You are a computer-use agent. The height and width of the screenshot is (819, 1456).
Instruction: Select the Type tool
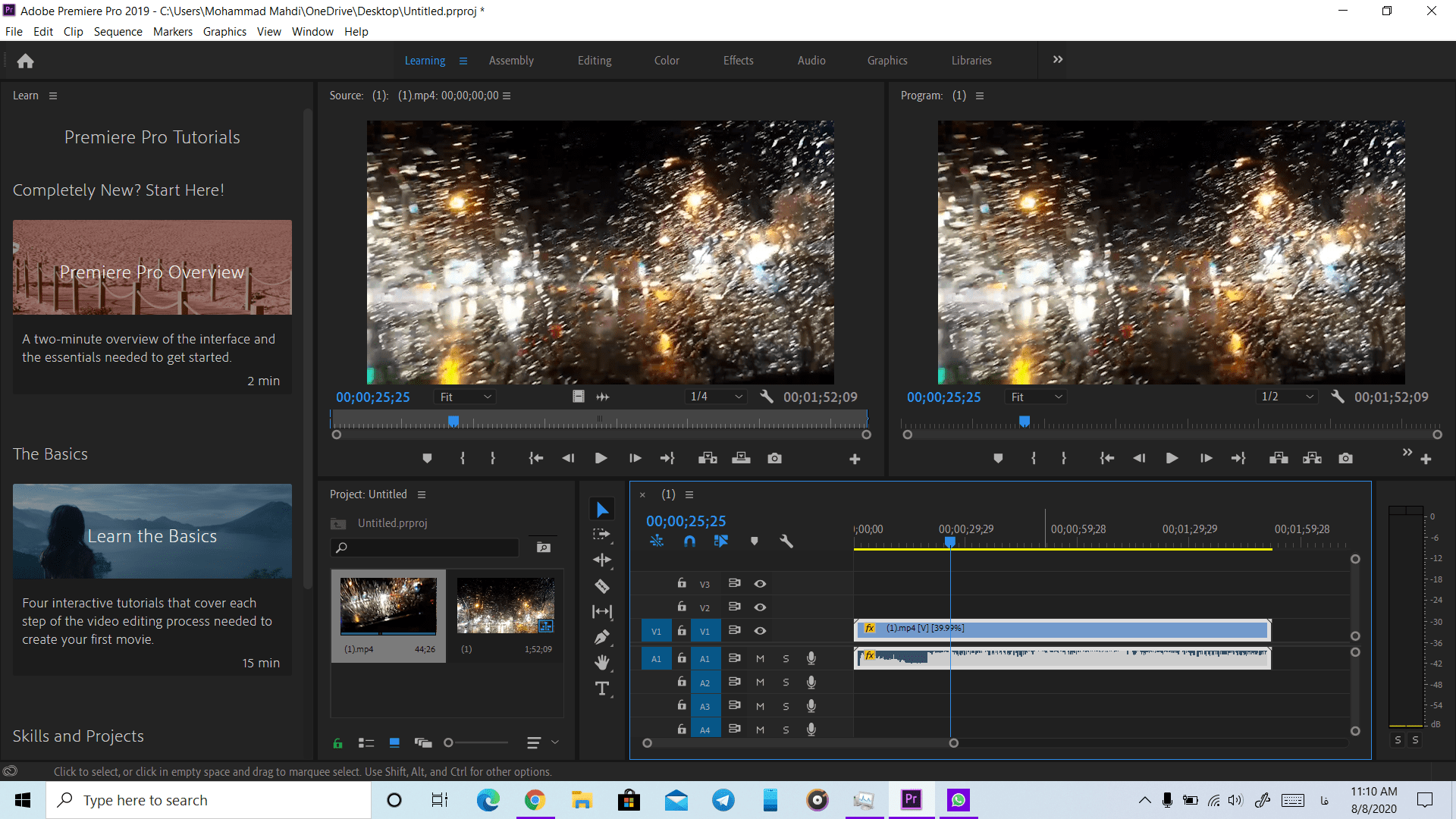[x=602, y=689]
